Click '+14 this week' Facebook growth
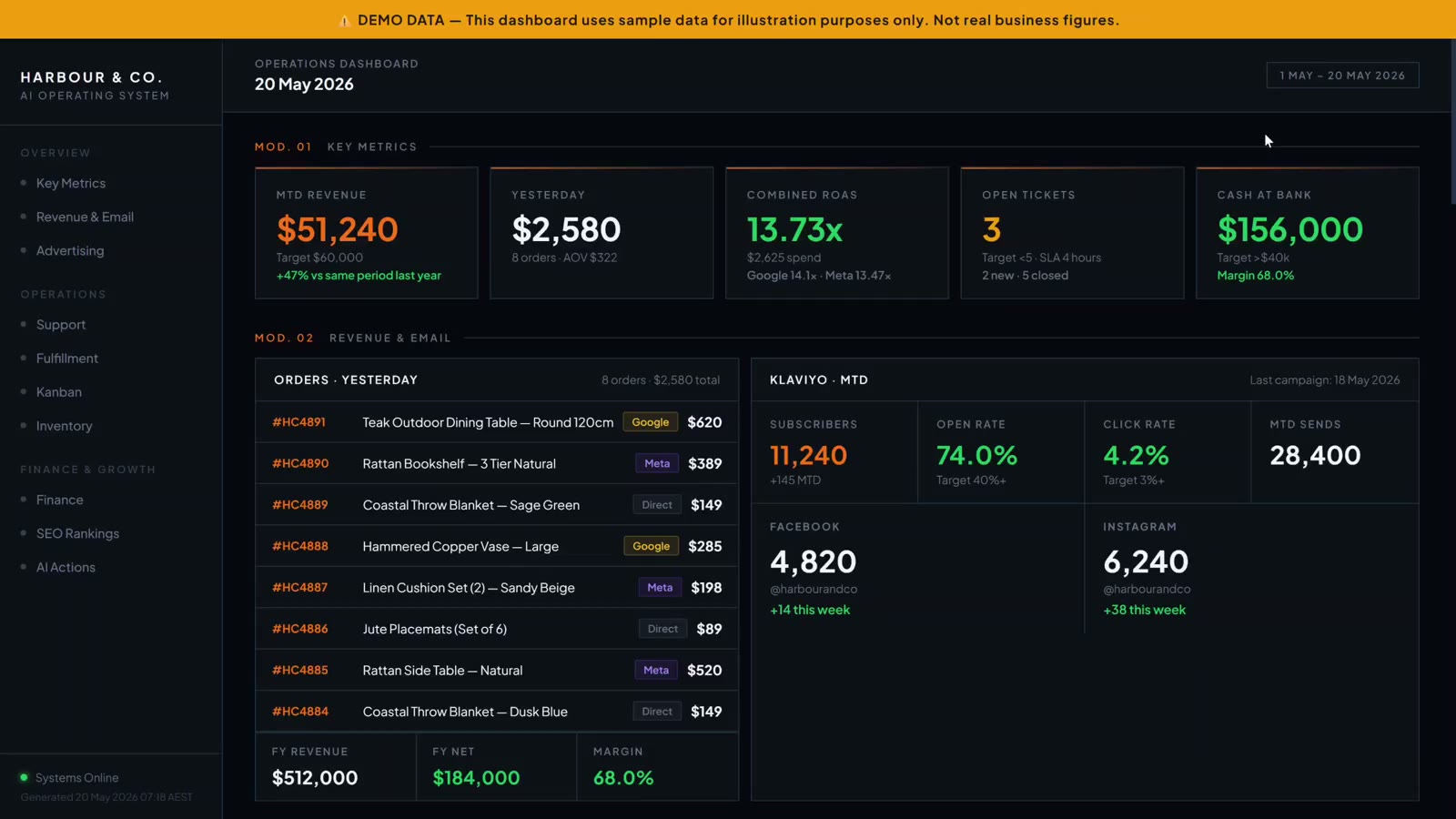 coord(810,610)
